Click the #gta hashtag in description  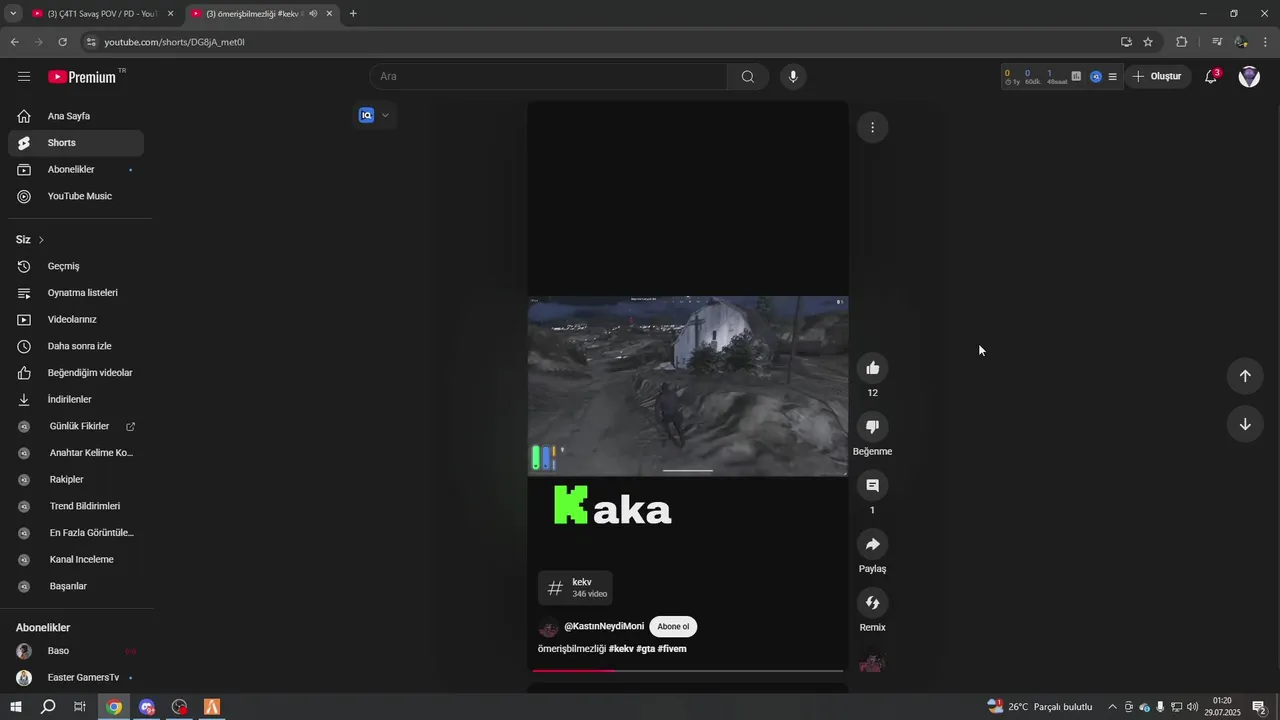click(645, 649)
